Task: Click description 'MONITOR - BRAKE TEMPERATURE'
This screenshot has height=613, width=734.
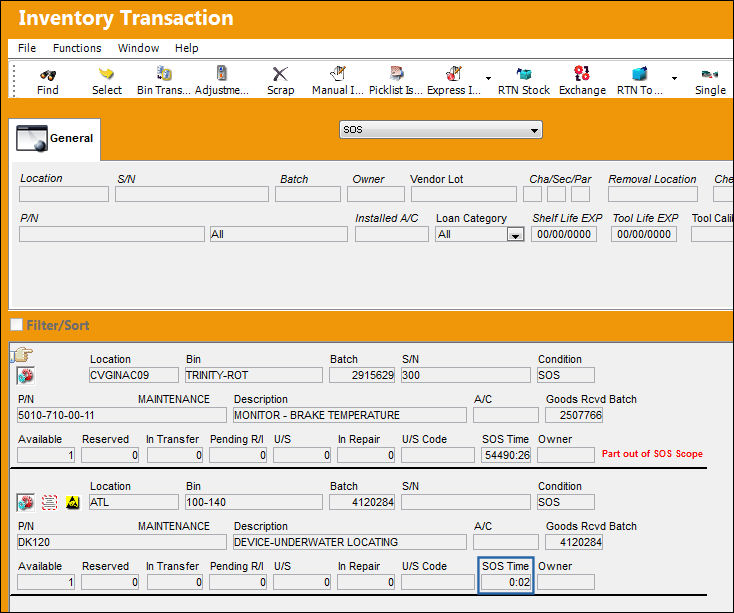Action: 350,415
